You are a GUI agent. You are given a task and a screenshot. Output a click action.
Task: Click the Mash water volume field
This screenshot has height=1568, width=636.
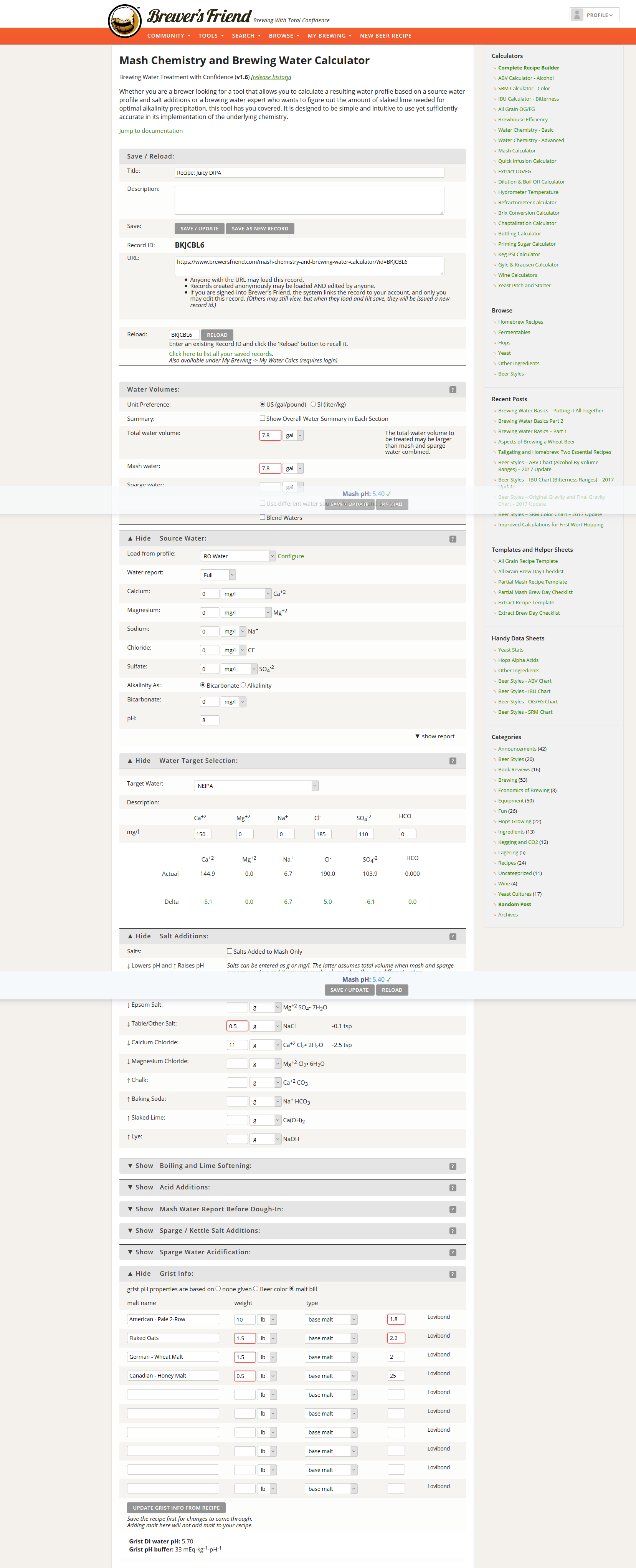(270, 468)
